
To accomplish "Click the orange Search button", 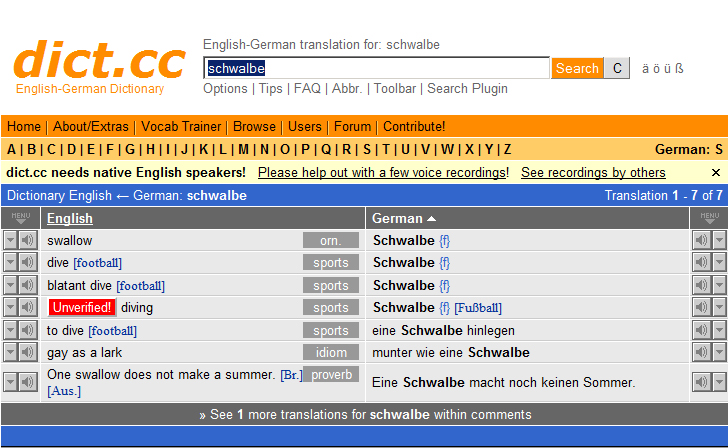I will (577, 68).
